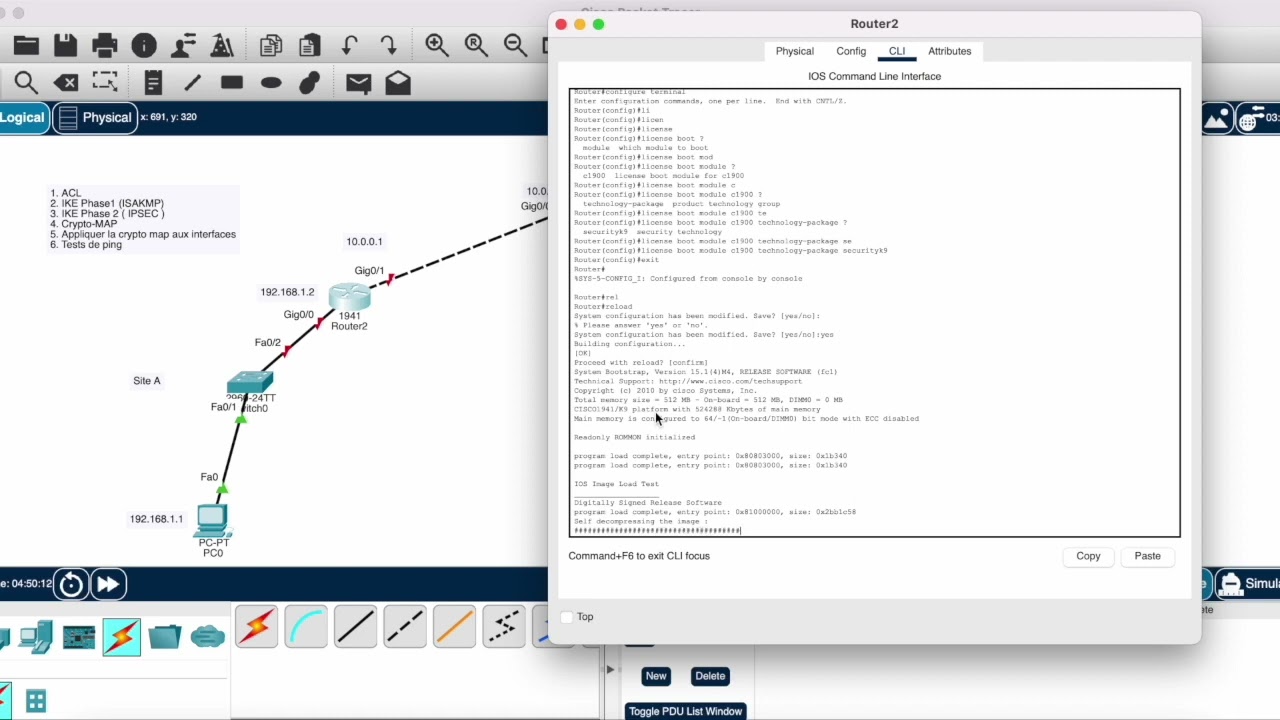Pick the automatic connection type lightning cable

point(256,627)
